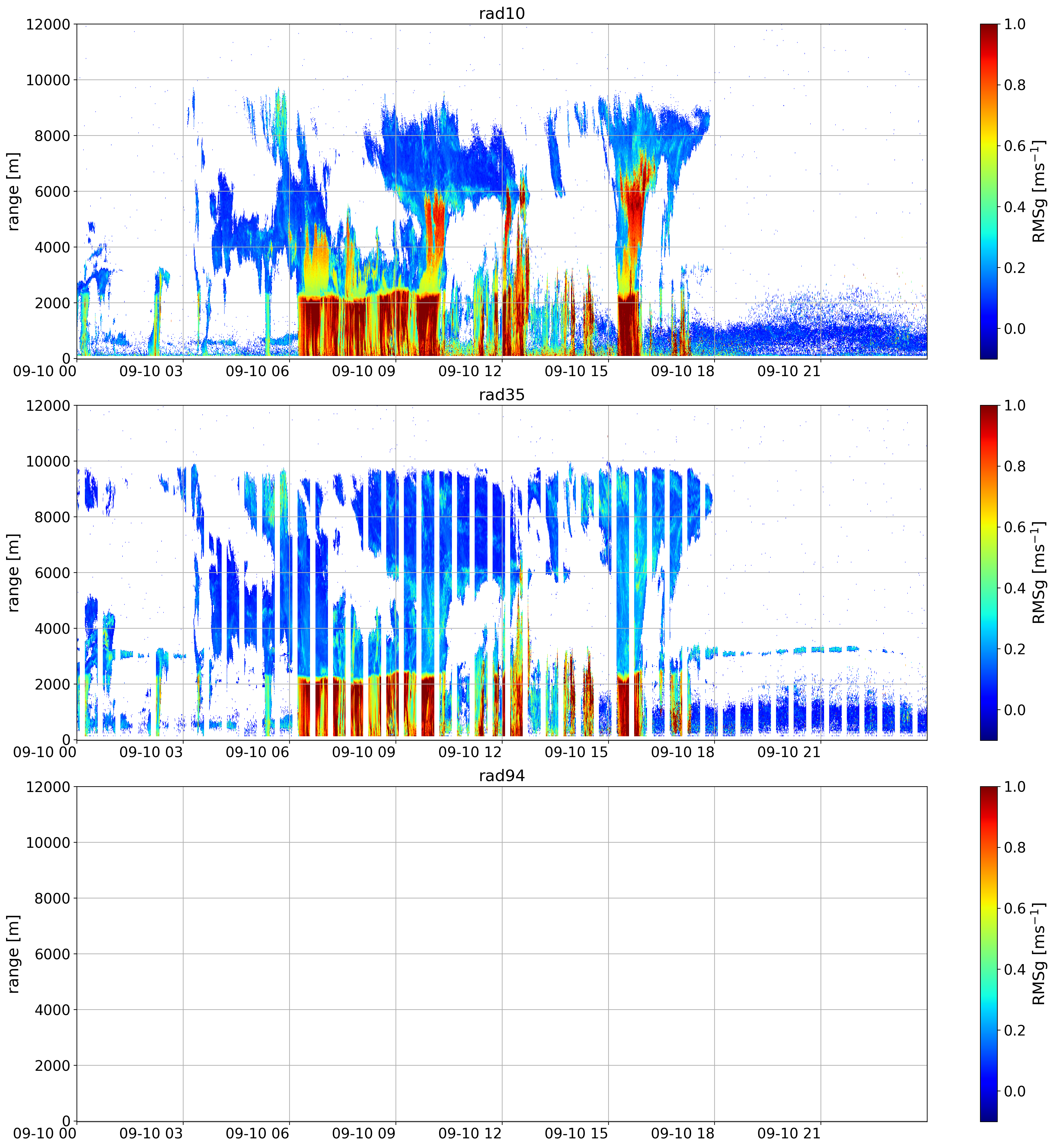Click the "rad10" panel title
The height and width of the screenshot is (1148, 1055).
[x=501, y=13]
